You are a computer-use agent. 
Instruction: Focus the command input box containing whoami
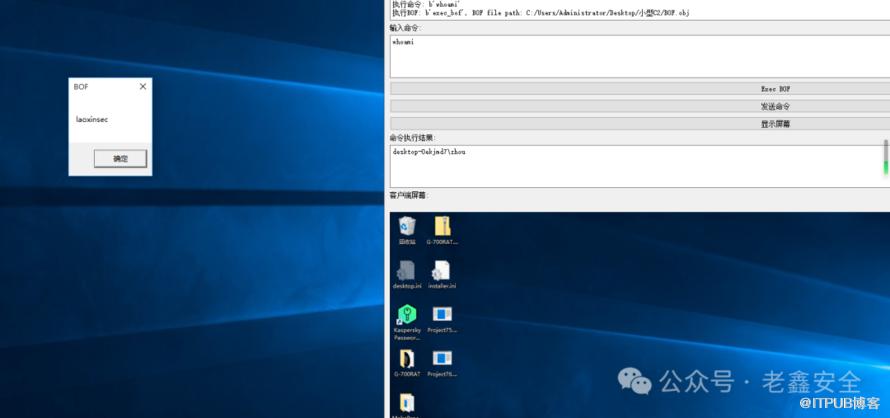click(638, 57)
